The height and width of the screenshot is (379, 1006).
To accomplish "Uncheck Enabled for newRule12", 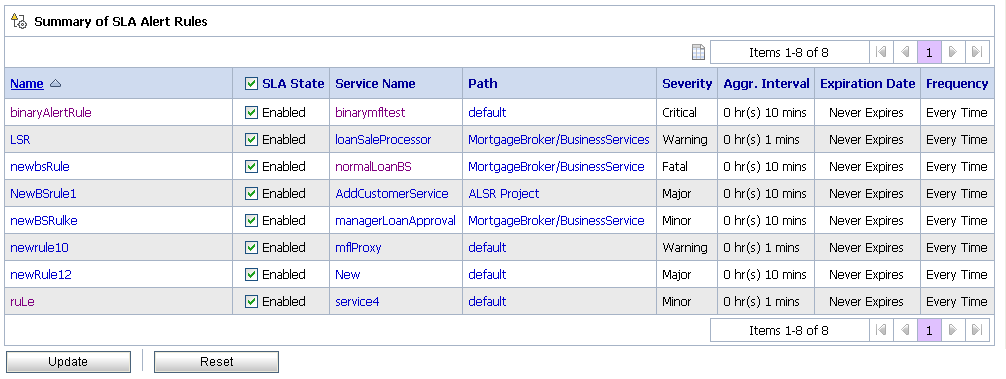I will coord(252,274).
